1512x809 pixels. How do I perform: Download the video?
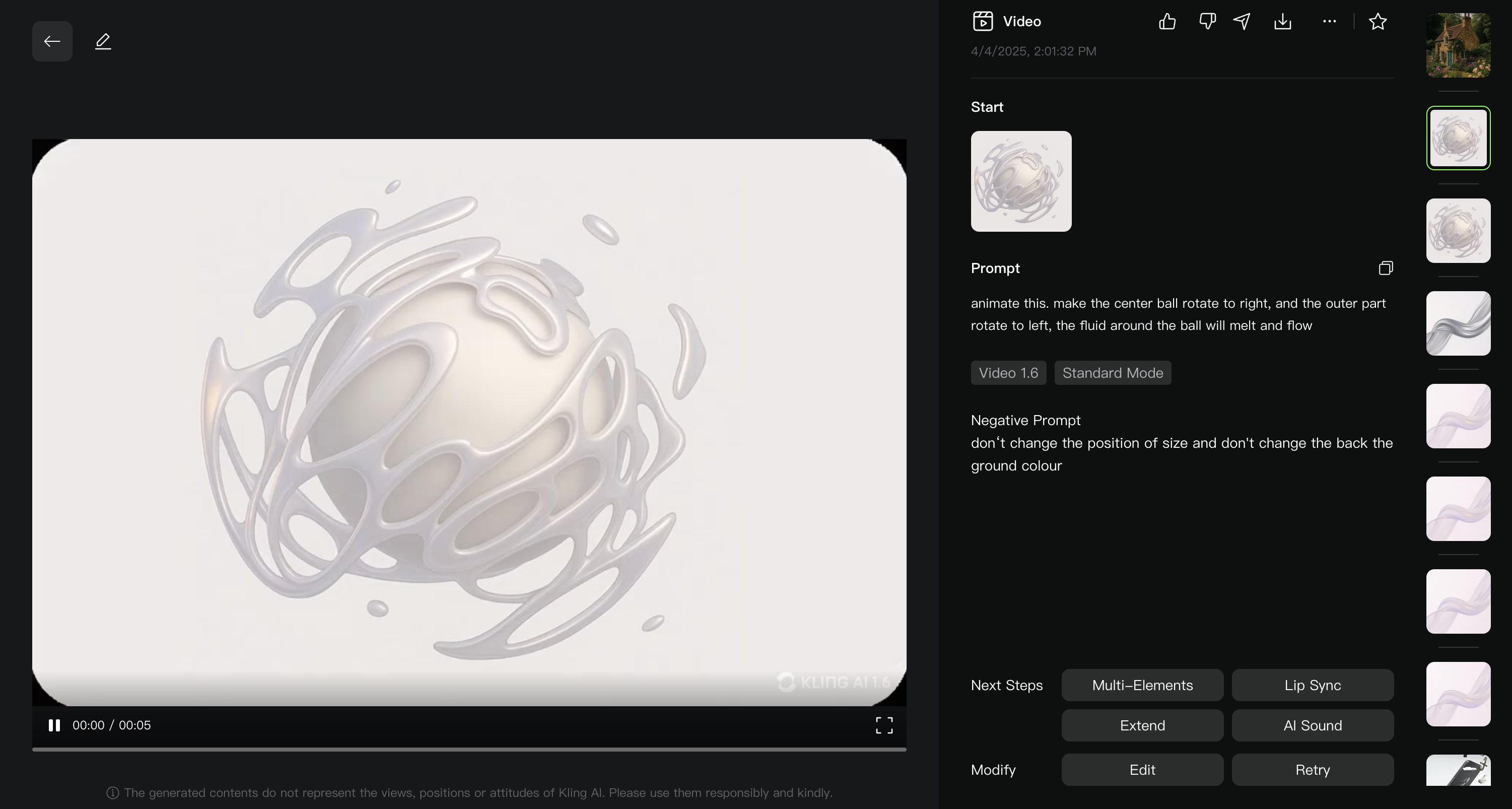(x=1282, y=22)
